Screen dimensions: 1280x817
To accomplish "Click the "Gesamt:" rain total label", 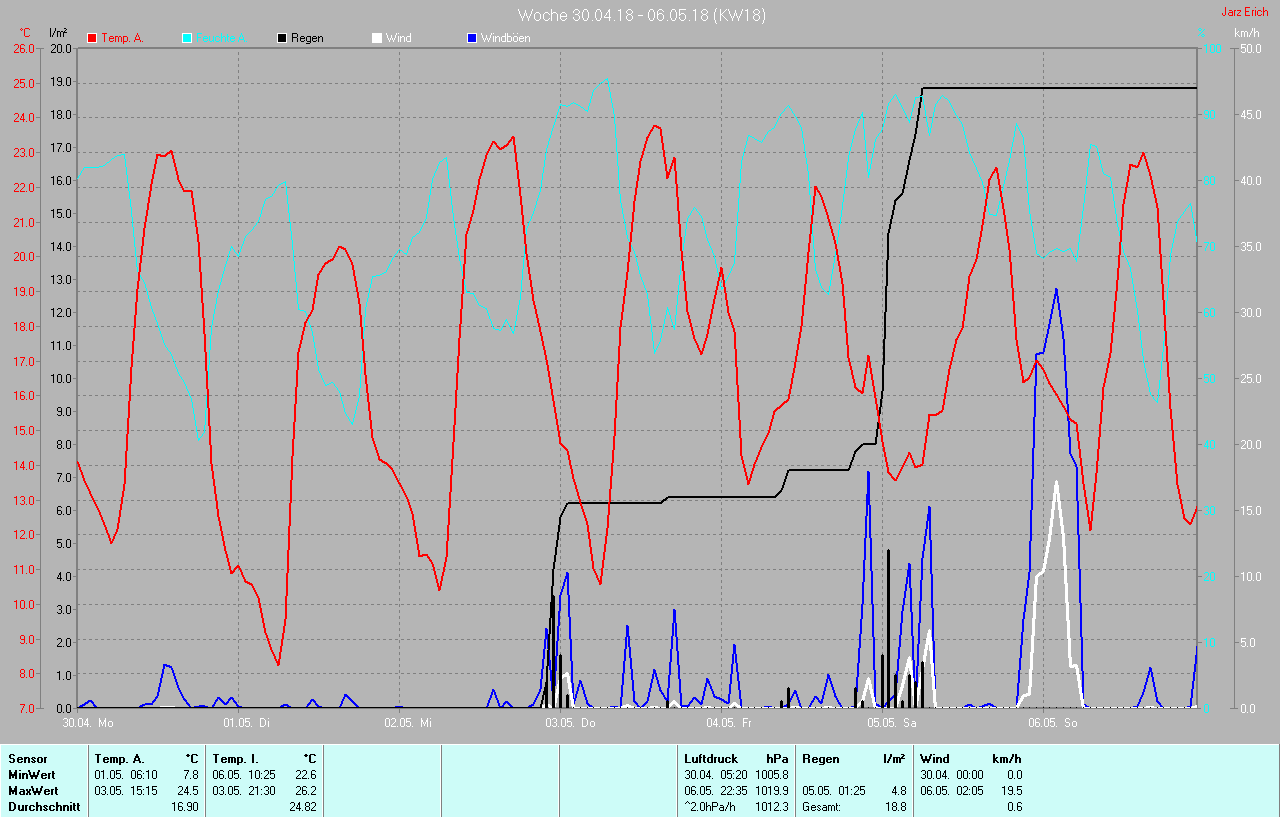I will tap(822, 807).
